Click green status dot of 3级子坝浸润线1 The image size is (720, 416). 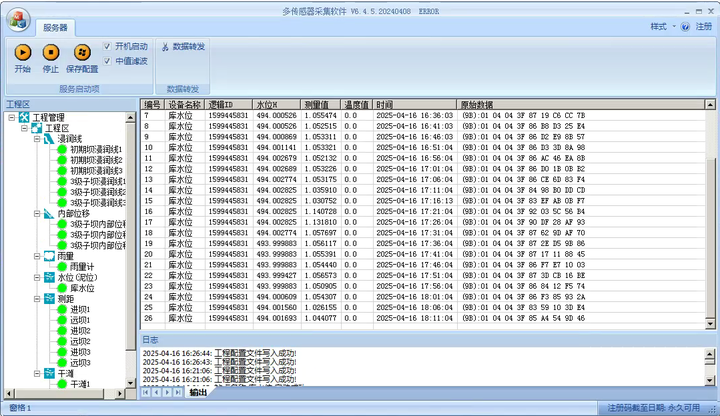(x=62, y=181)
